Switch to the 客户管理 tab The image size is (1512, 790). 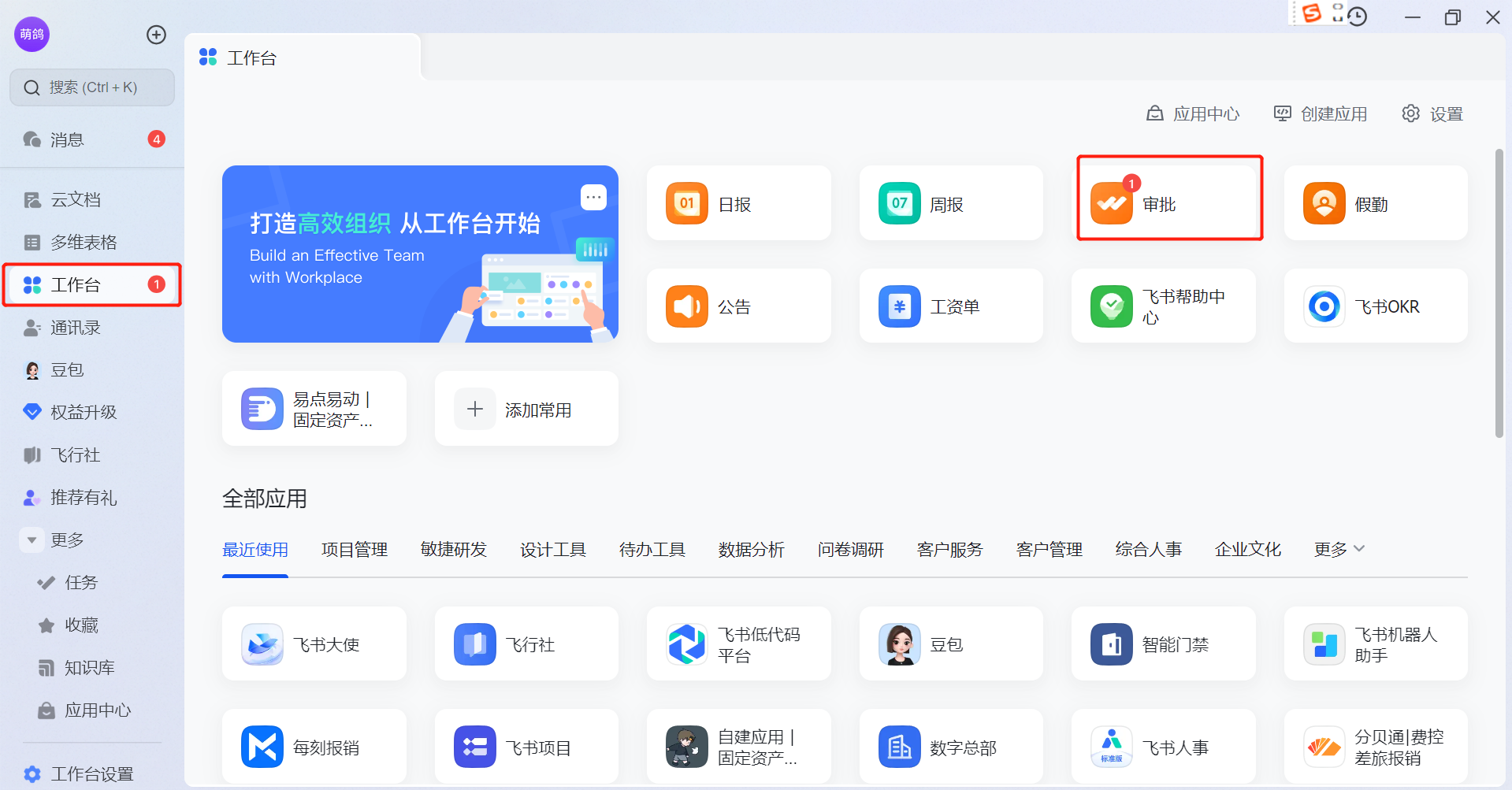[x=1049, y=549]
